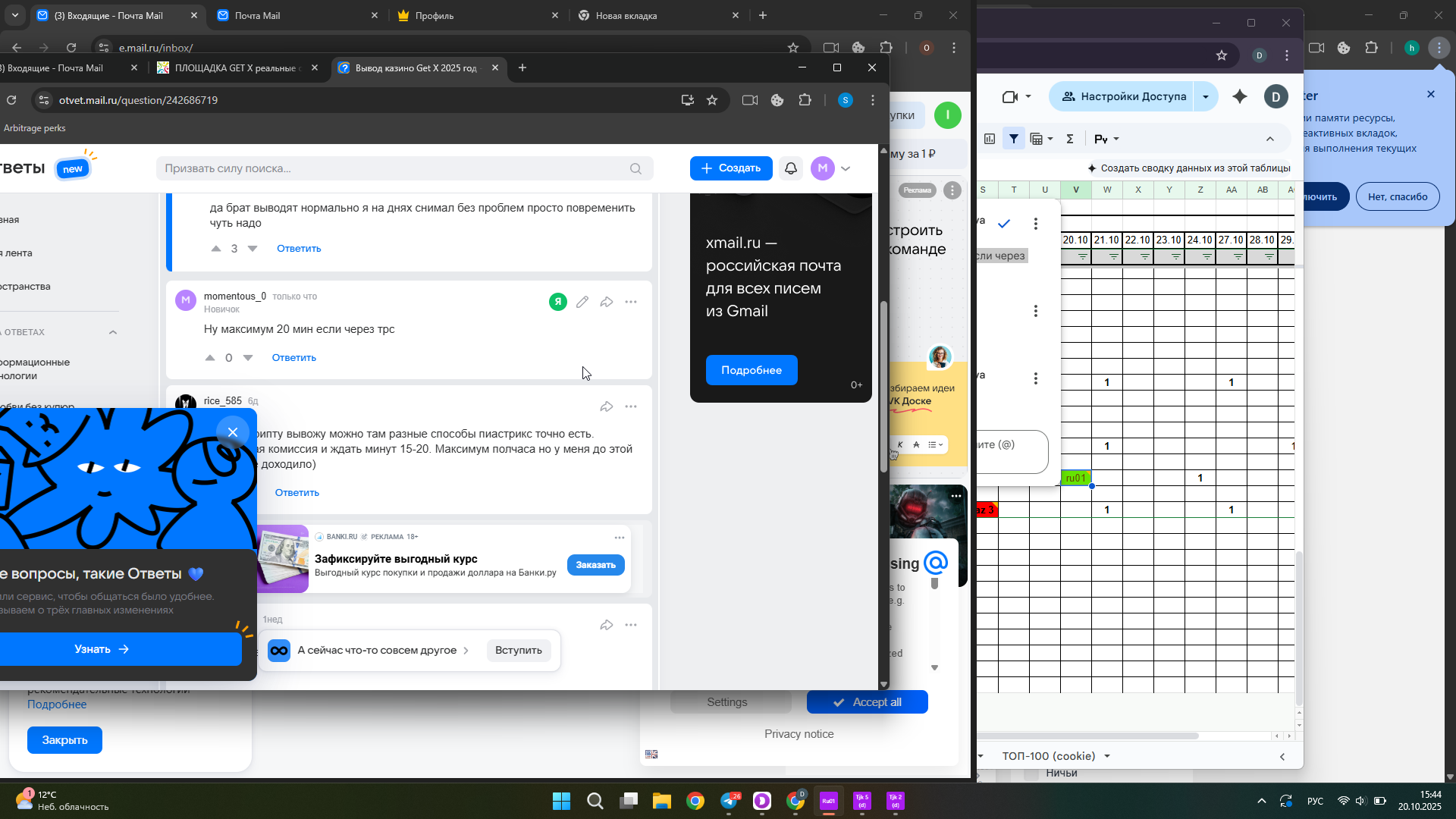Click the Создать button
This screenshot has height=819, width=1456.
731,168
